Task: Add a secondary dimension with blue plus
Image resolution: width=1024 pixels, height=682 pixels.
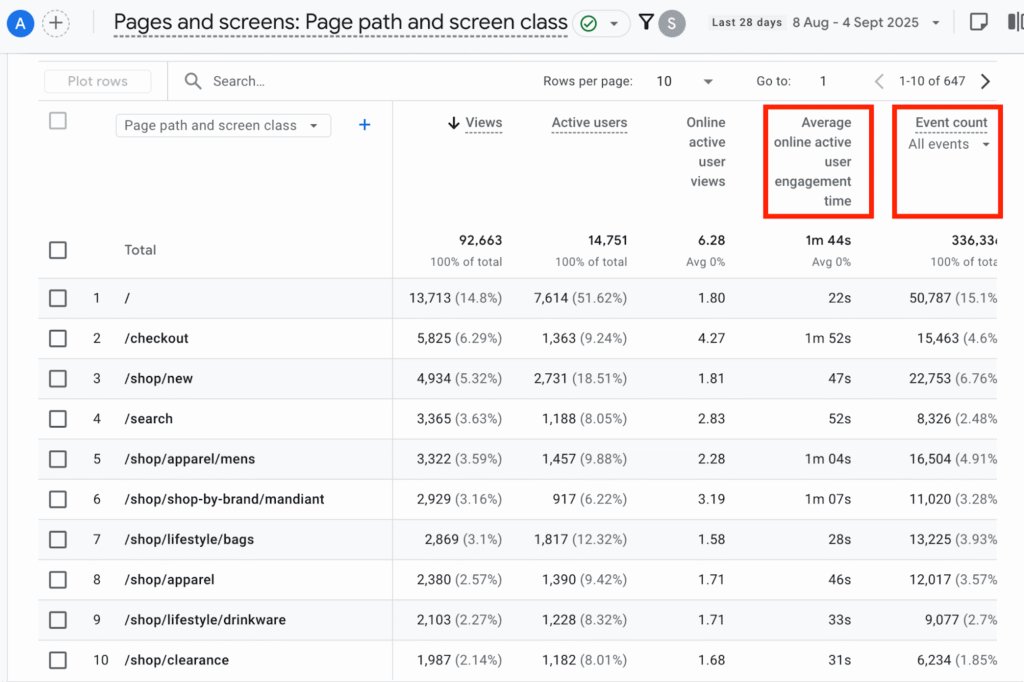Action: pyautogui.click(x=364, y=125)
